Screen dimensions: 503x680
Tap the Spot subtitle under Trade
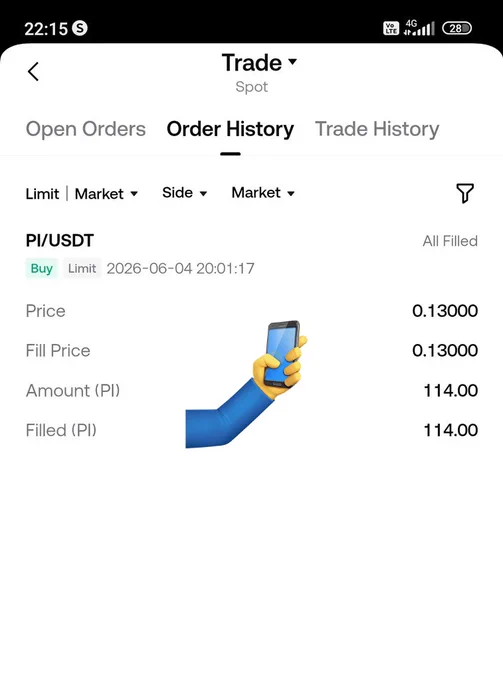252,87
